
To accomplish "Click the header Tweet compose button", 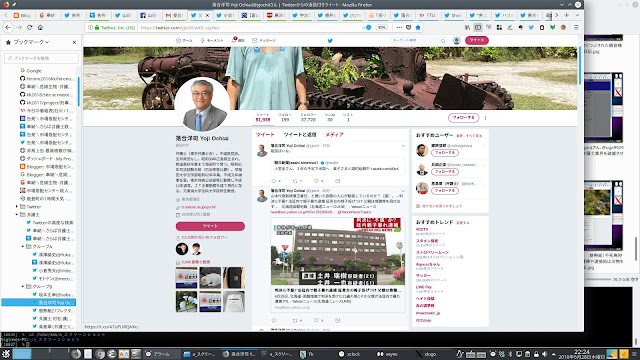I will click(x=476, y=40).
